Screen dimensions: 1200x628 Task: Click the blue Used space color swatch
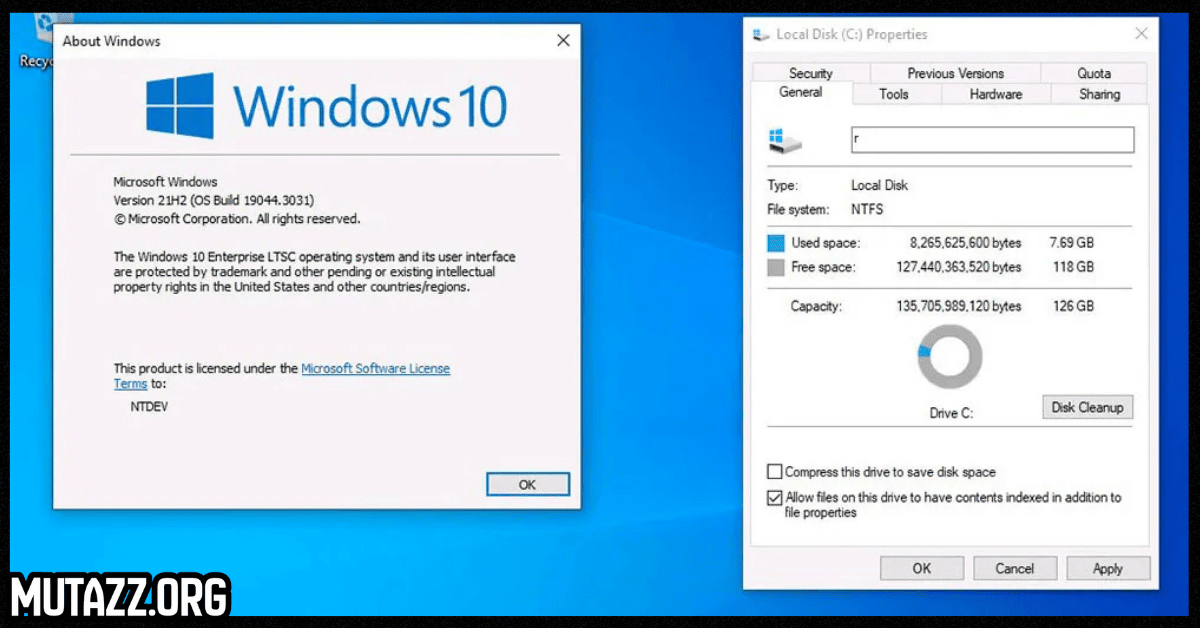click(776, 243)
